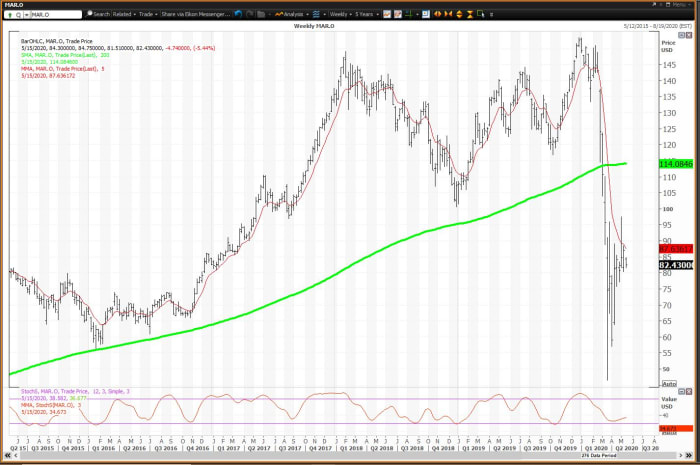Click the Search magnifier icon in toolbar
Screen dimensions: 700x465
[x=89, y=14]
